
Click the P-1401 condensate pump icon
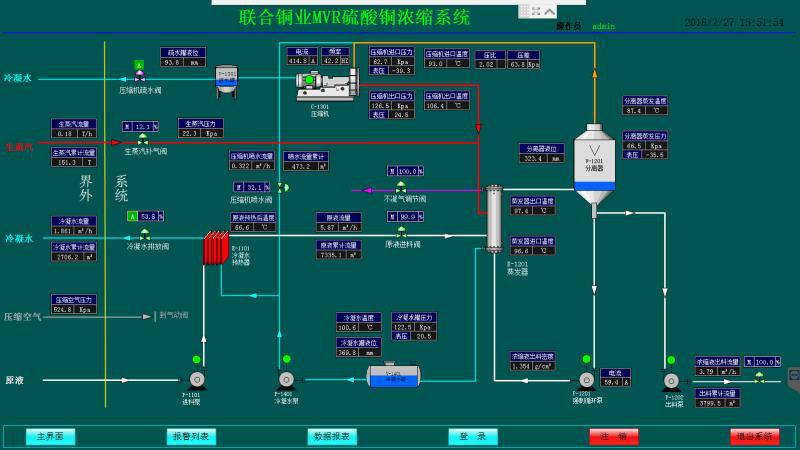[x=286, y=379]
